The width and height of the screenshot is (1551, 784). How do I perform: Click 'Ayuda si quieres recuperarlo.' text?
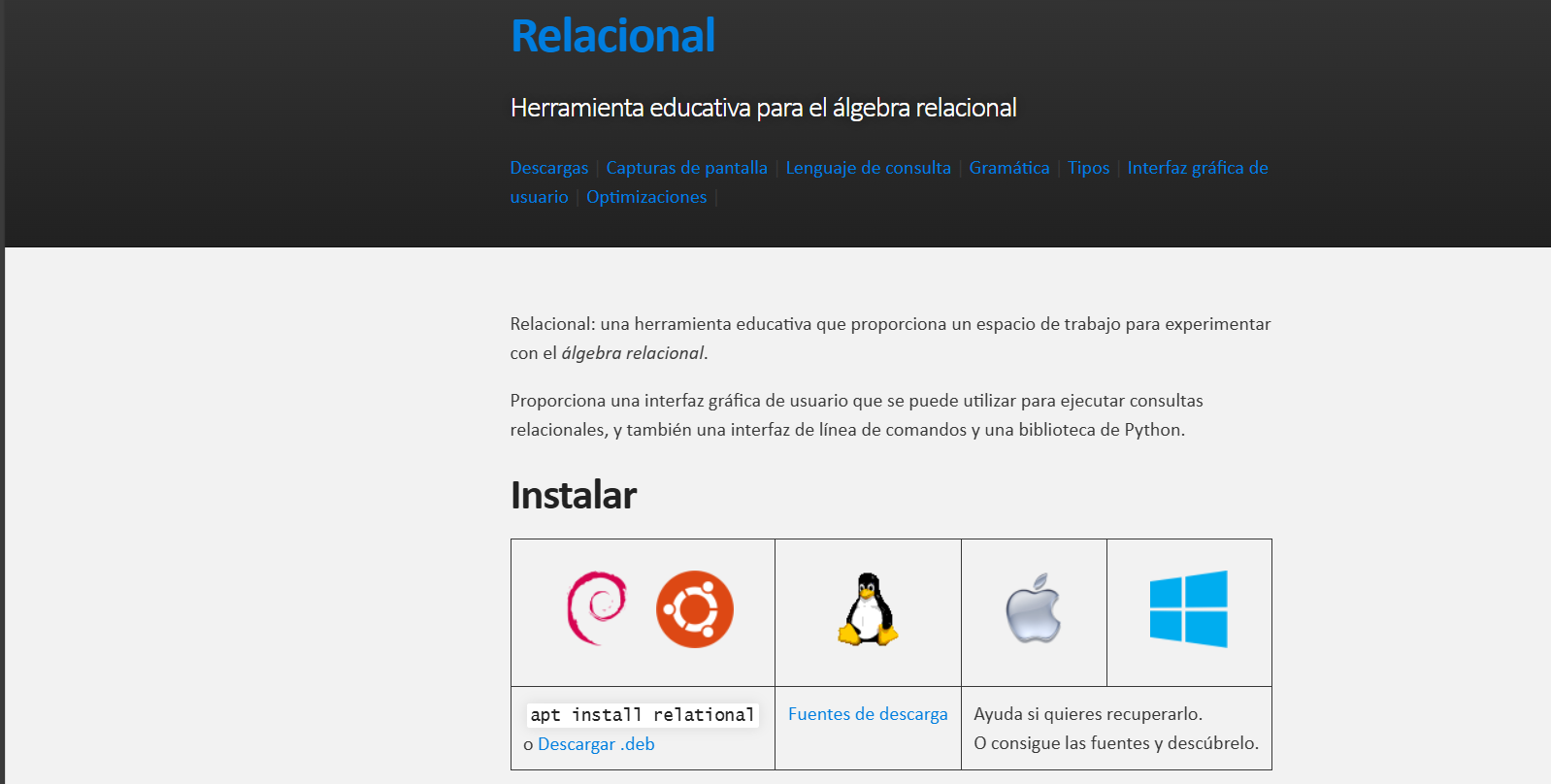pyautogui.click(x=1088, y=714)
